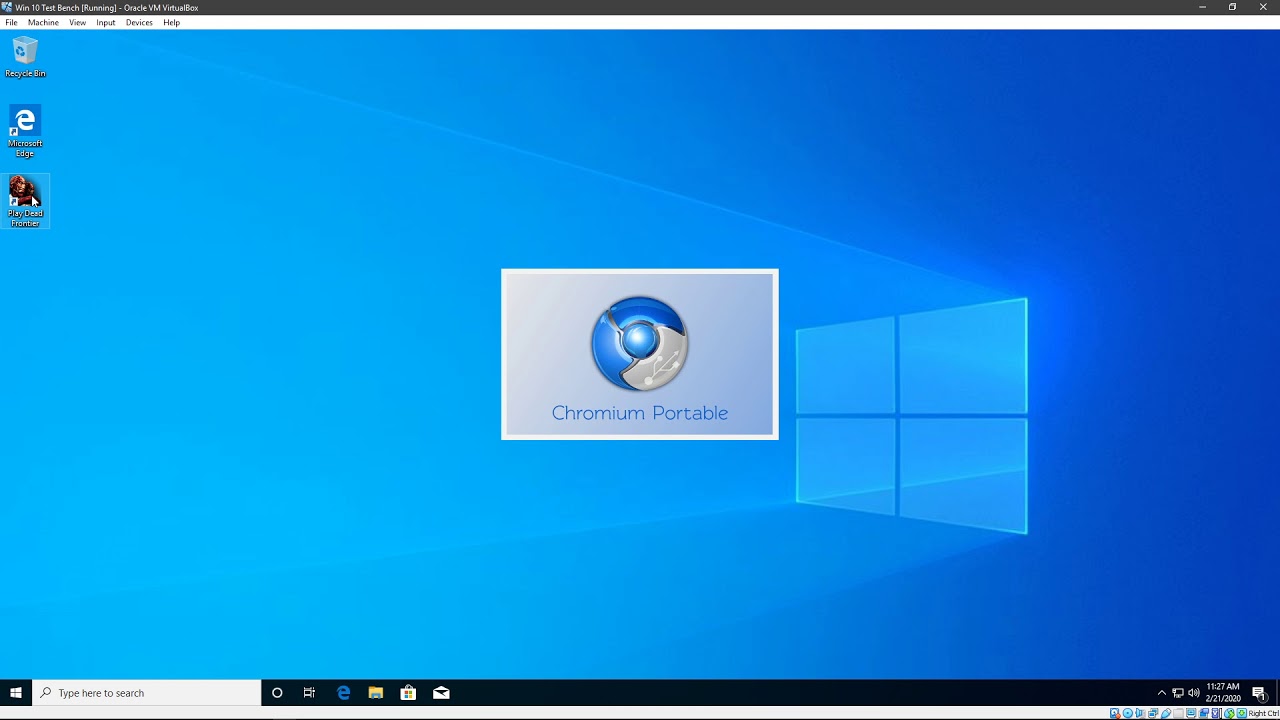Restore down the VirtualBox window
Viewport: 1280px width, 720px height.
1232,7
